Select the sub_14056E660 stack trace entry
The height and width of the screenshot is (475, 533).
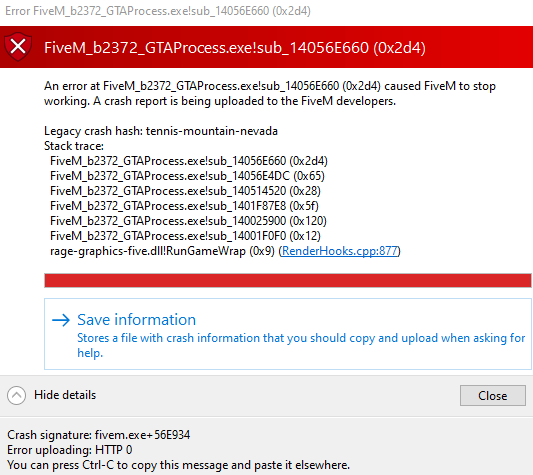[x=189, y=161]
